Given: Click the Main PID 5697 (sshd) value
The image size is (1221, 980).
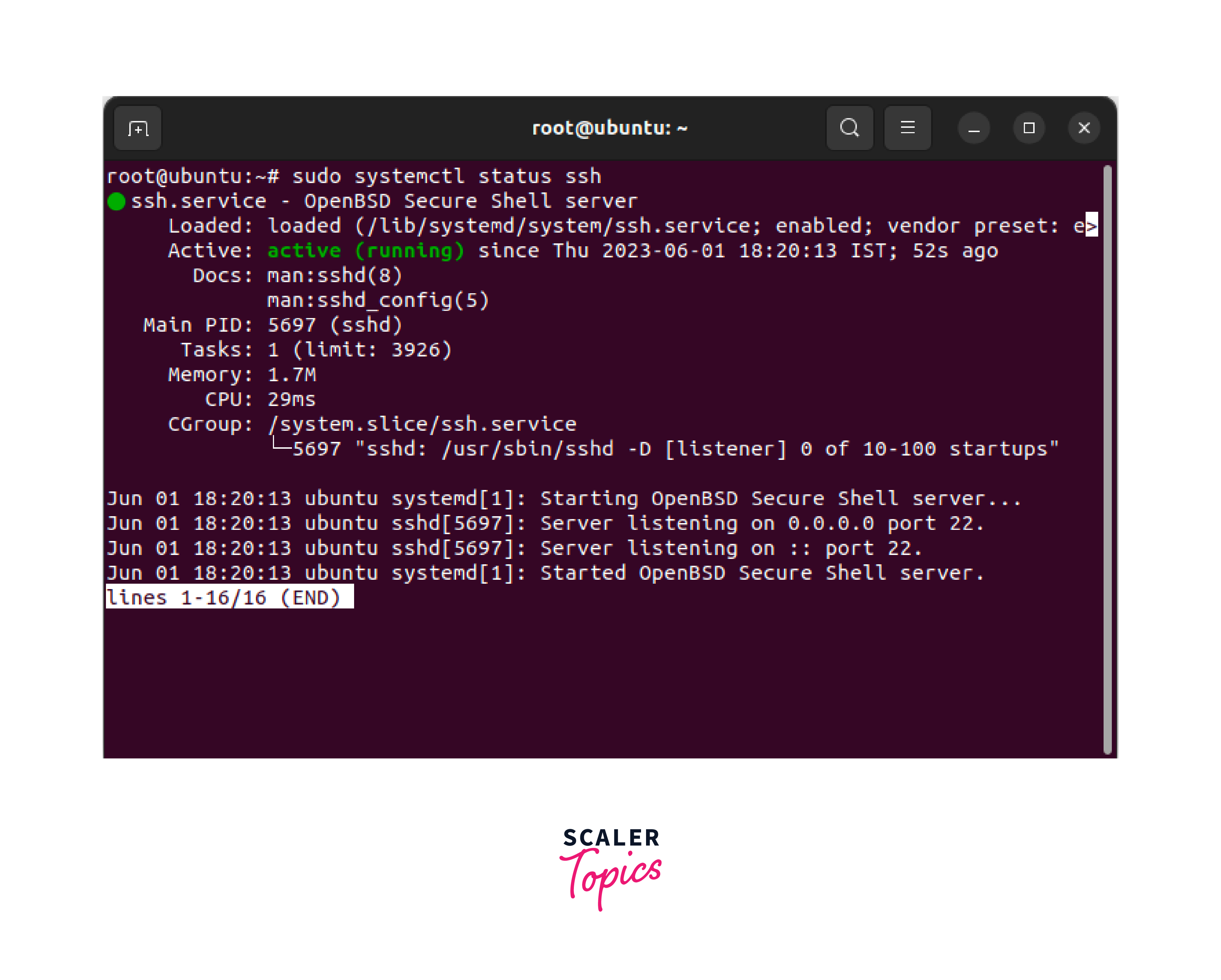Looking at the screenshot, I should (x=335, y=325).
